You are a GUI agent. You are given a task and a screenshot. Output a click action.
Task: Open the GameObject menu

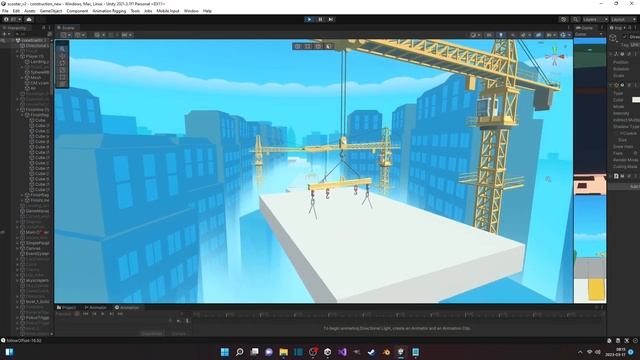pos(51,11)
